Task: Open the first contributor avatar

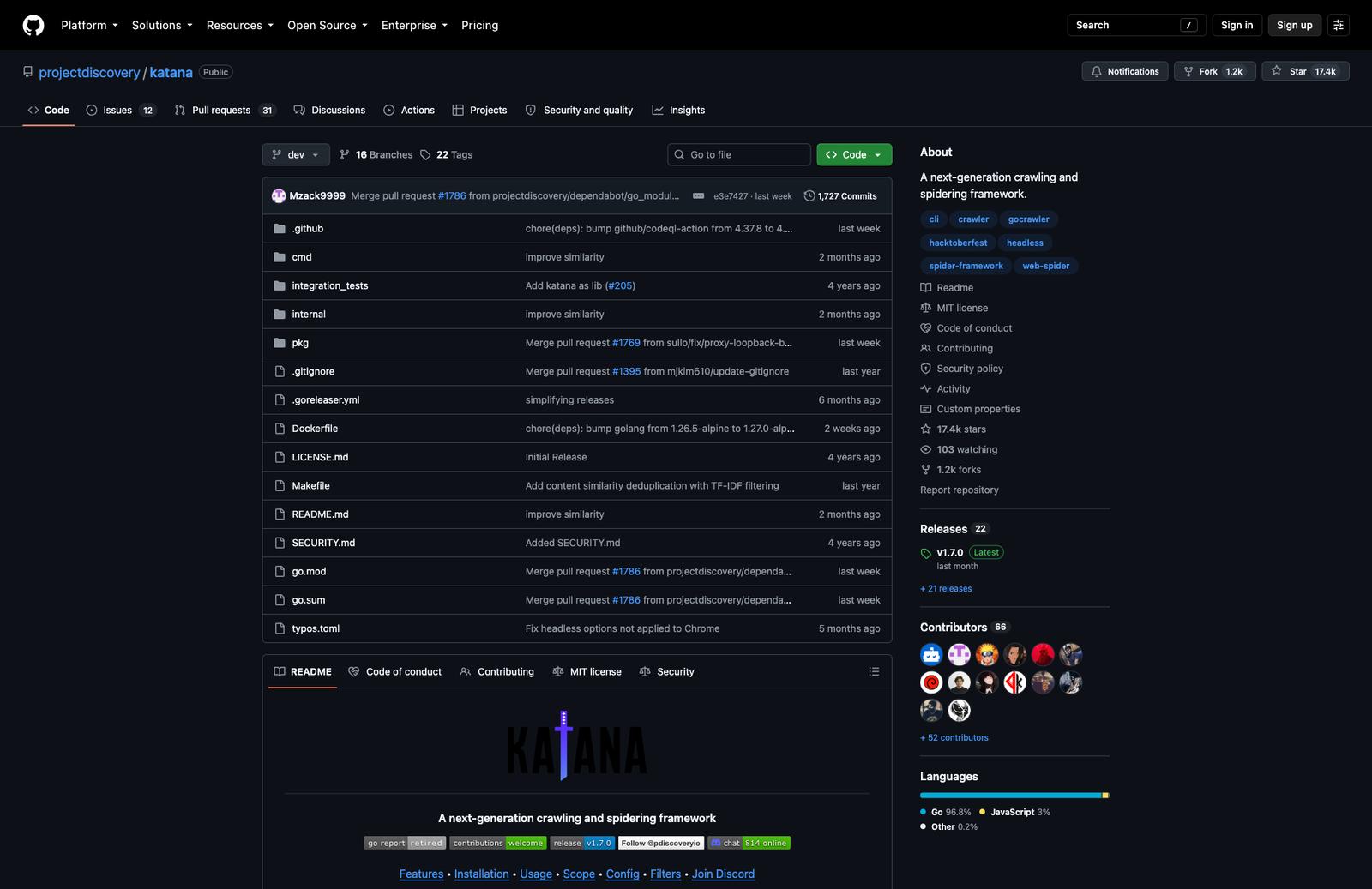Action: 931,655
